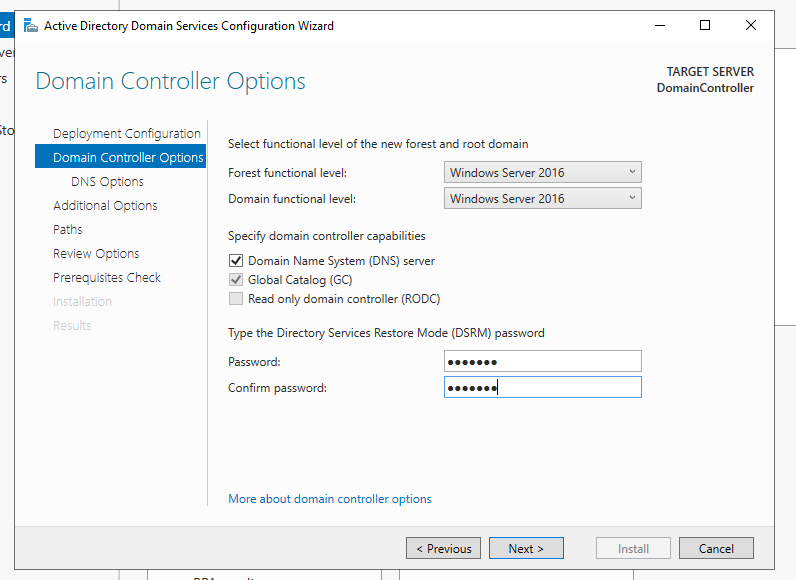
Task: Maximize the configuration wizard window
Action: point(705,25)
